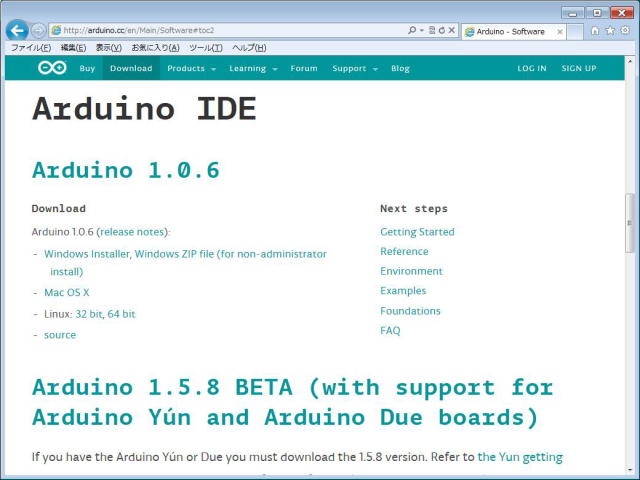Screen dimensions: 640x480
Task: Open the browser tools gear icon
Action: (x=625, y=31)
